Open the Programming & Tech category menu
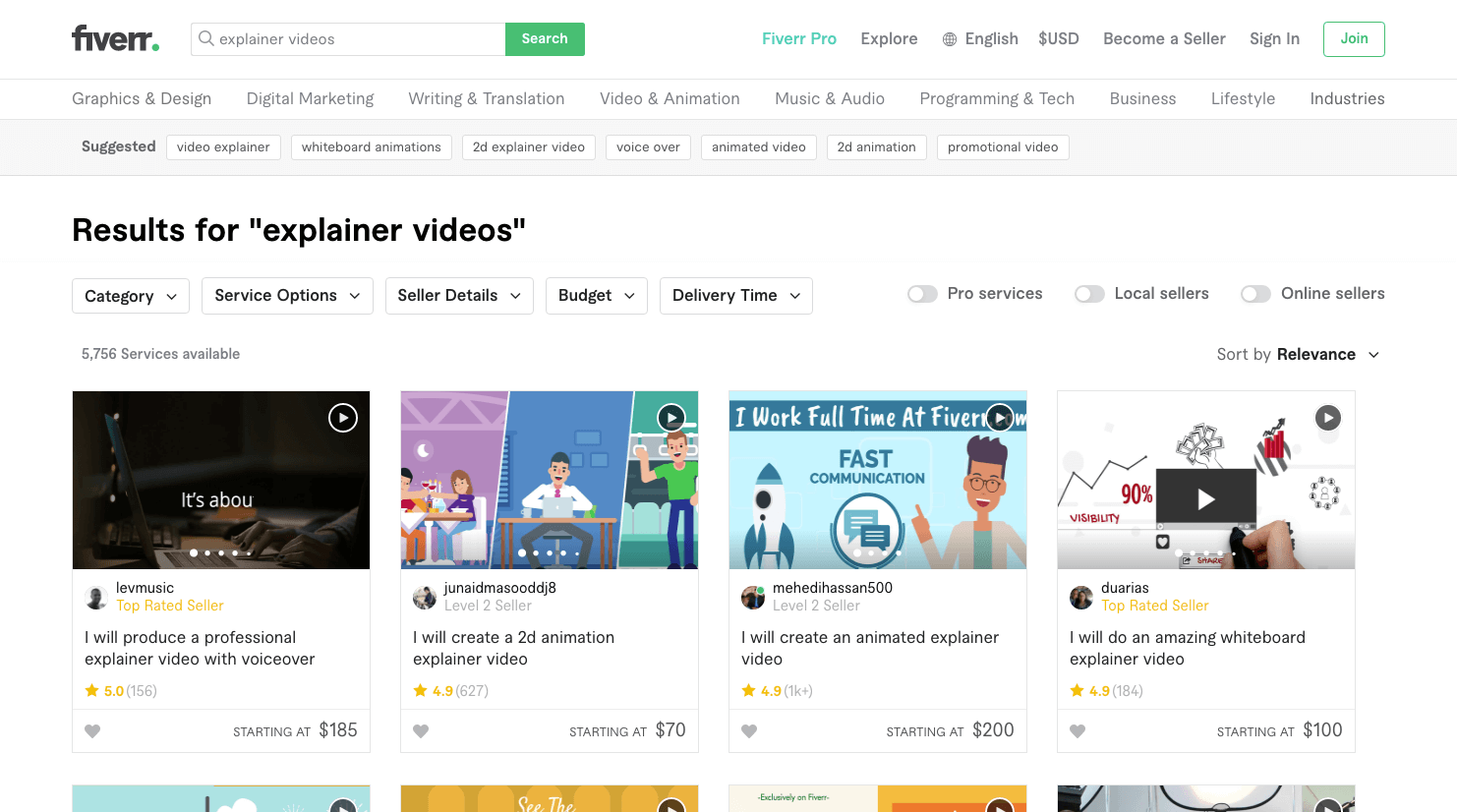This screenshot has height=812, width=1457. (x=997, y=98)
